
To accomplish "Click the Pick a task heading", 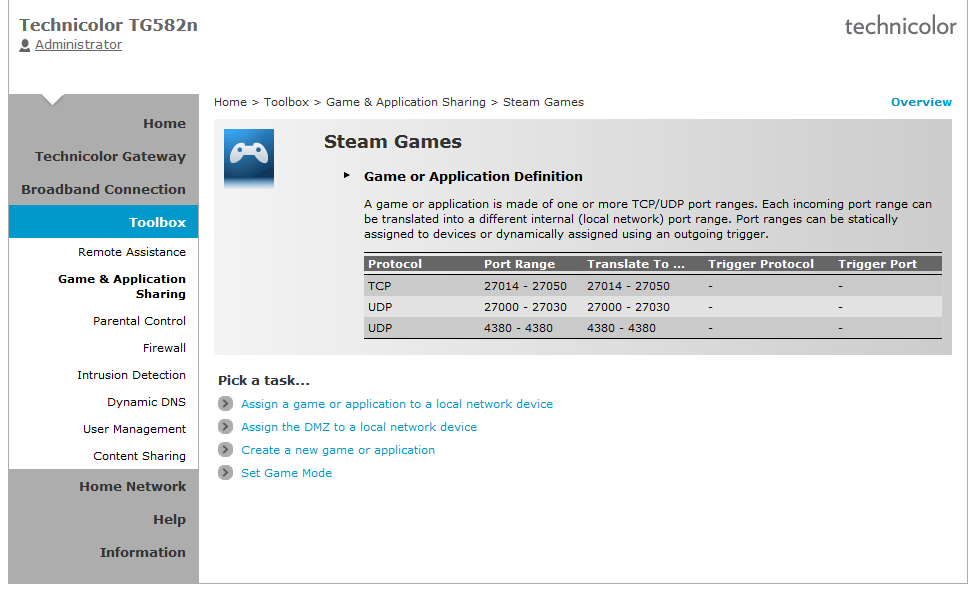I will click(x=264, y=380).
